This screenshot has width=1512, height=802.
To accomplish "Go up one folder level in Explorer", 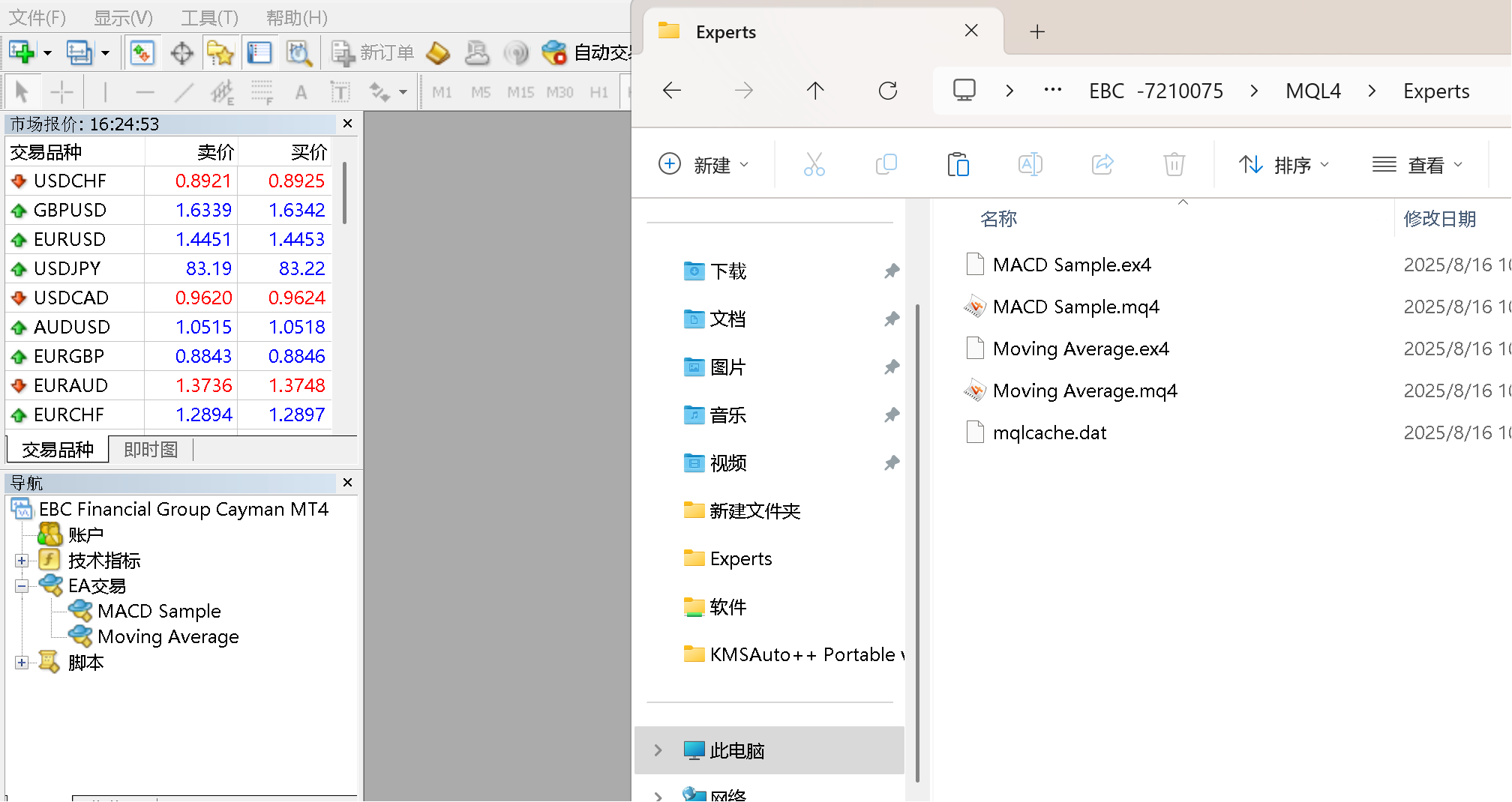I will pos(815,91).
